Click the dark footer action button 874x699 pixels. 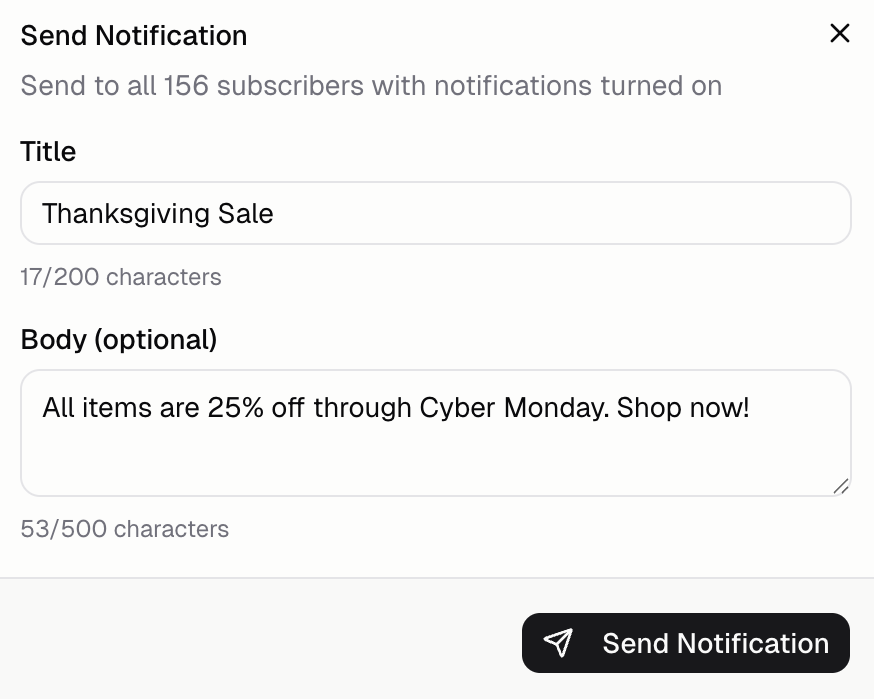685,642
